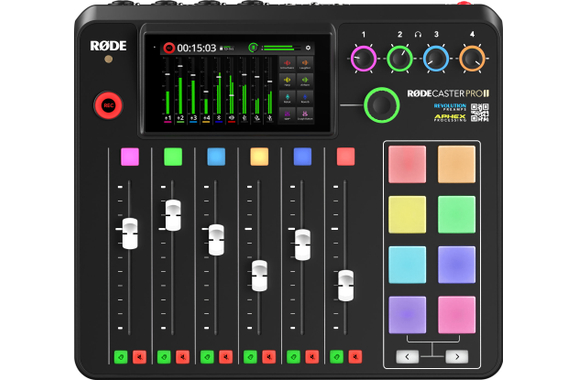Select the green channel button

(173, 157)
